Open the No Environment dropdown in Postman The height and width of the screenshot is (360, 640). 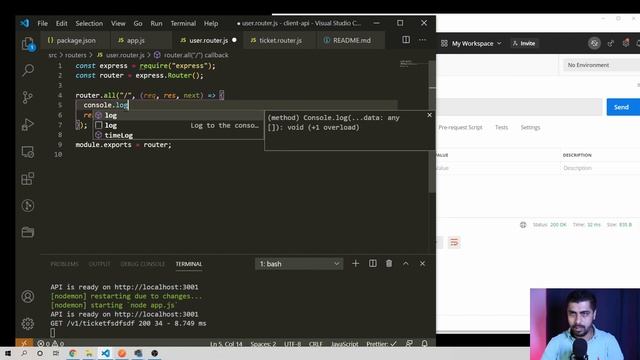point(601,65)
